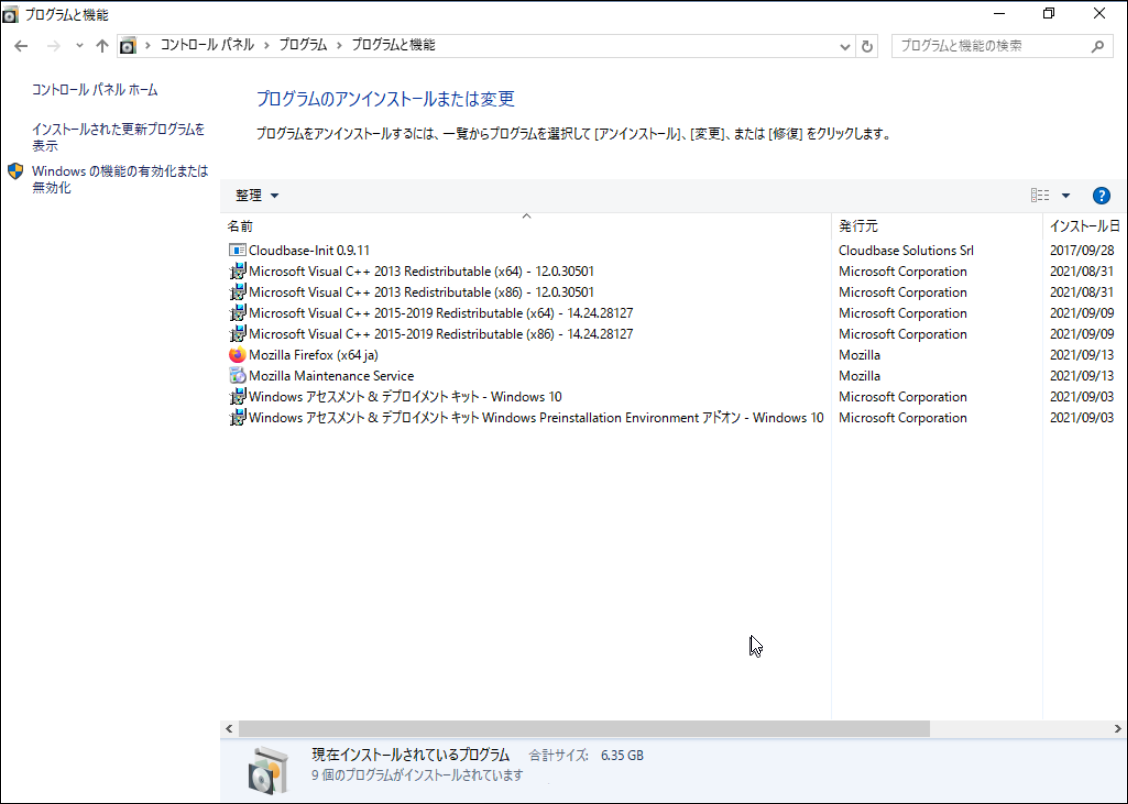The image size is (1128, 804).
Task: Change view using the view icon
Action: (1040, 196)
